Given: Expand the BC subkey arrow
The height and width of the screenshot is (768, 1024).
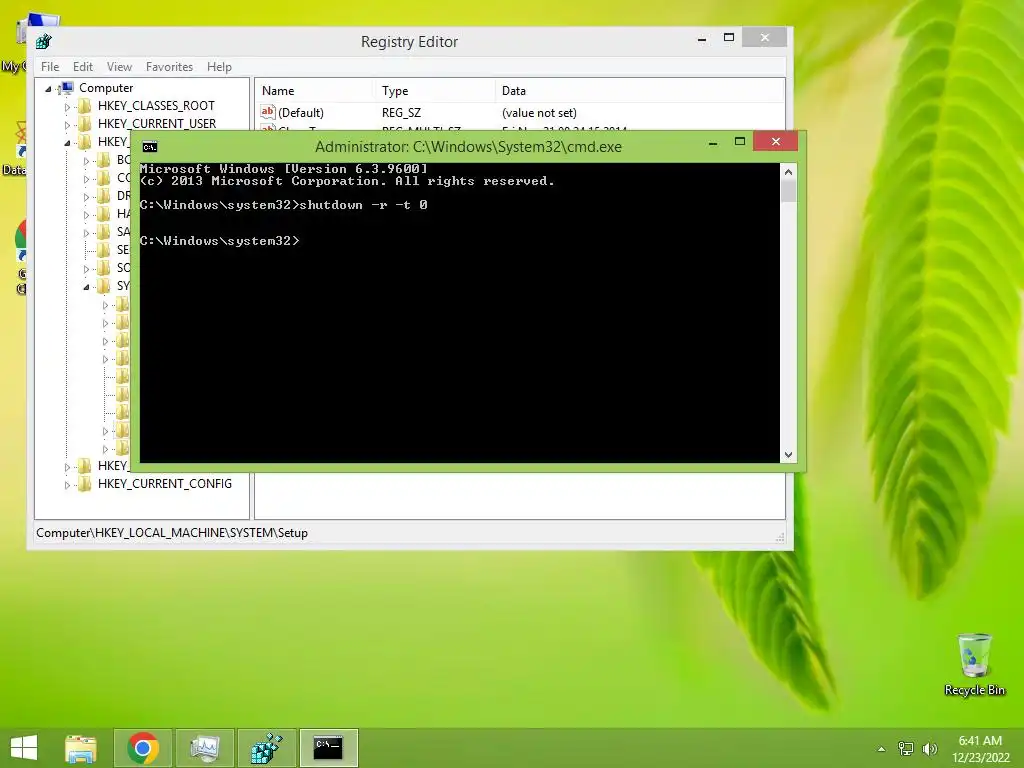Looking at the screenshot, I should coord(86,161).
